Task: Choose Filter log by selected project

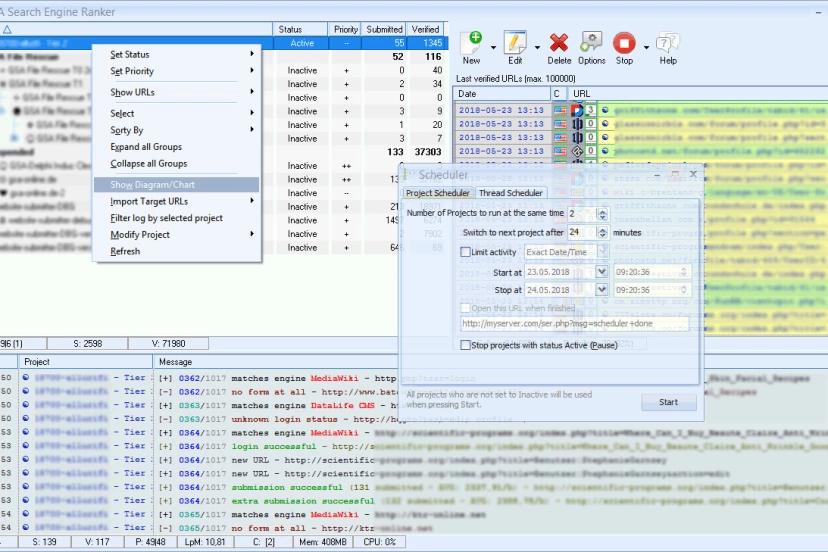Action: pyautogui.click(x=177, y=218)
